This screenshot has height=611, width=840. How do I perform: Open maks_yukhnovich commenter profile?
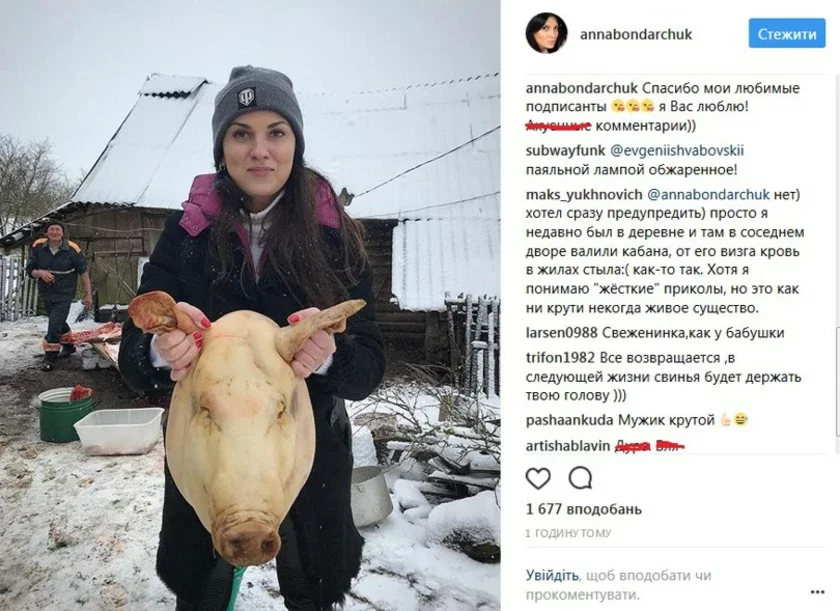coord(584,194)
